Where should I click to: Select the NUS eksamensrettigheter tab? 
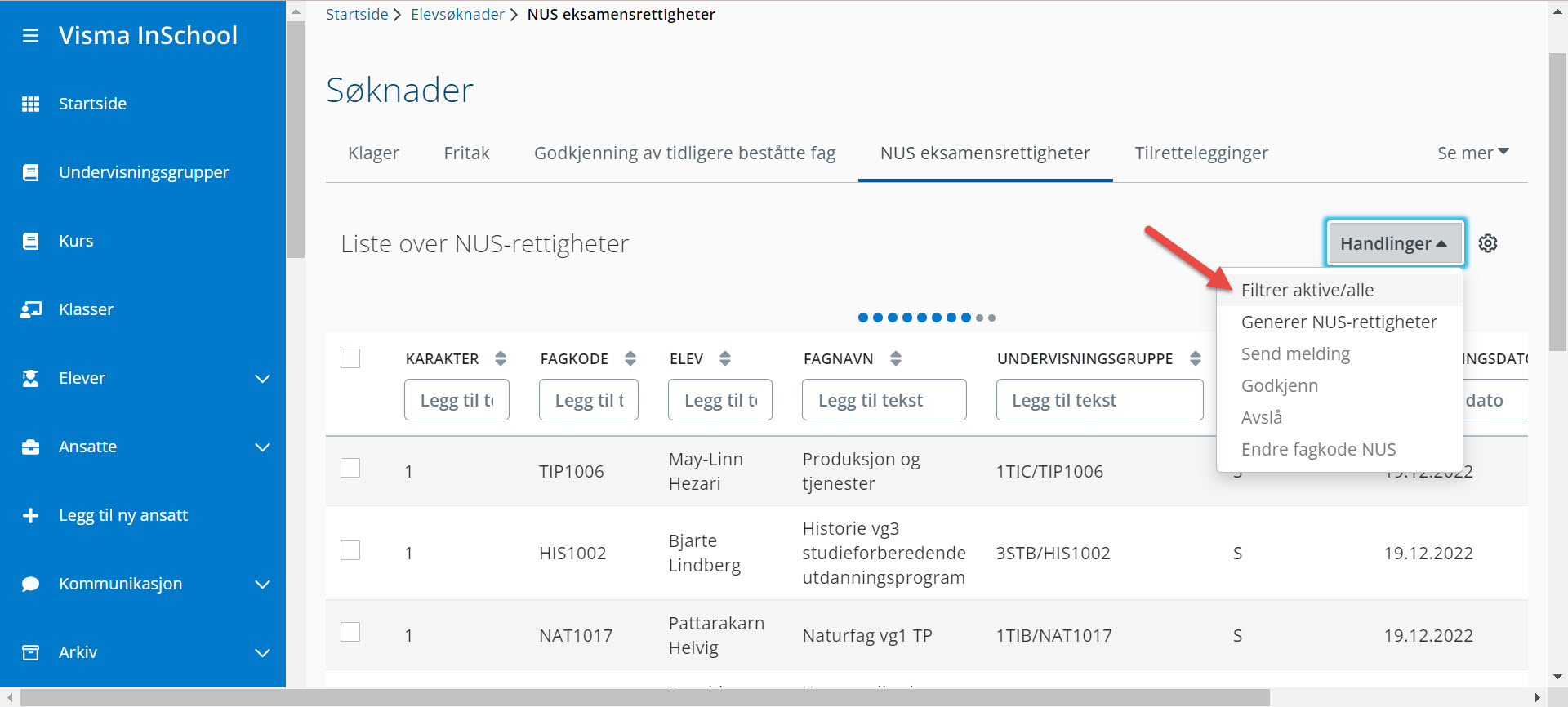(985, 153)
